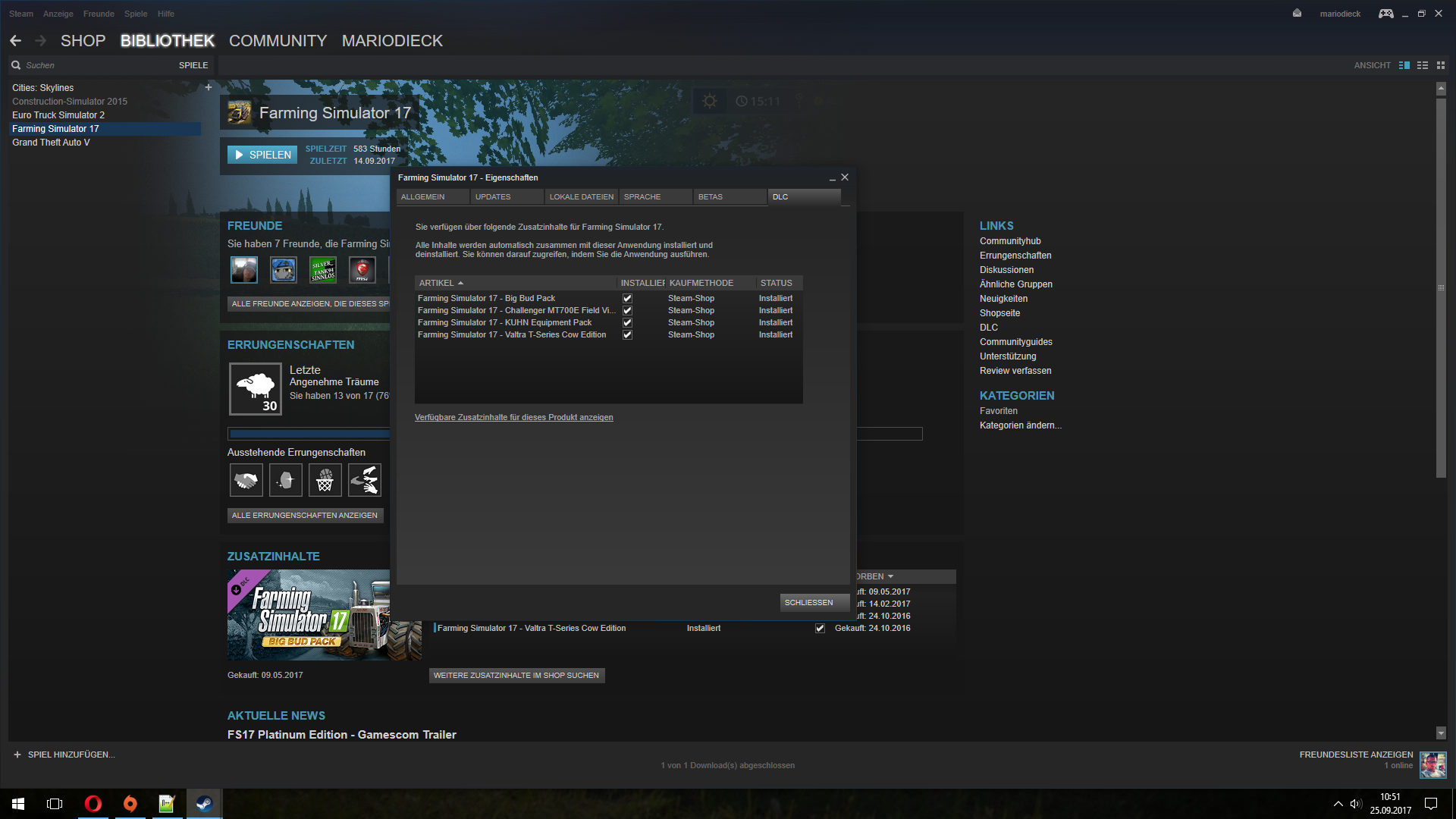Click the Farming Simulator 17 game logo icon
Screen dimensions: 1456x819
(240, 113)
